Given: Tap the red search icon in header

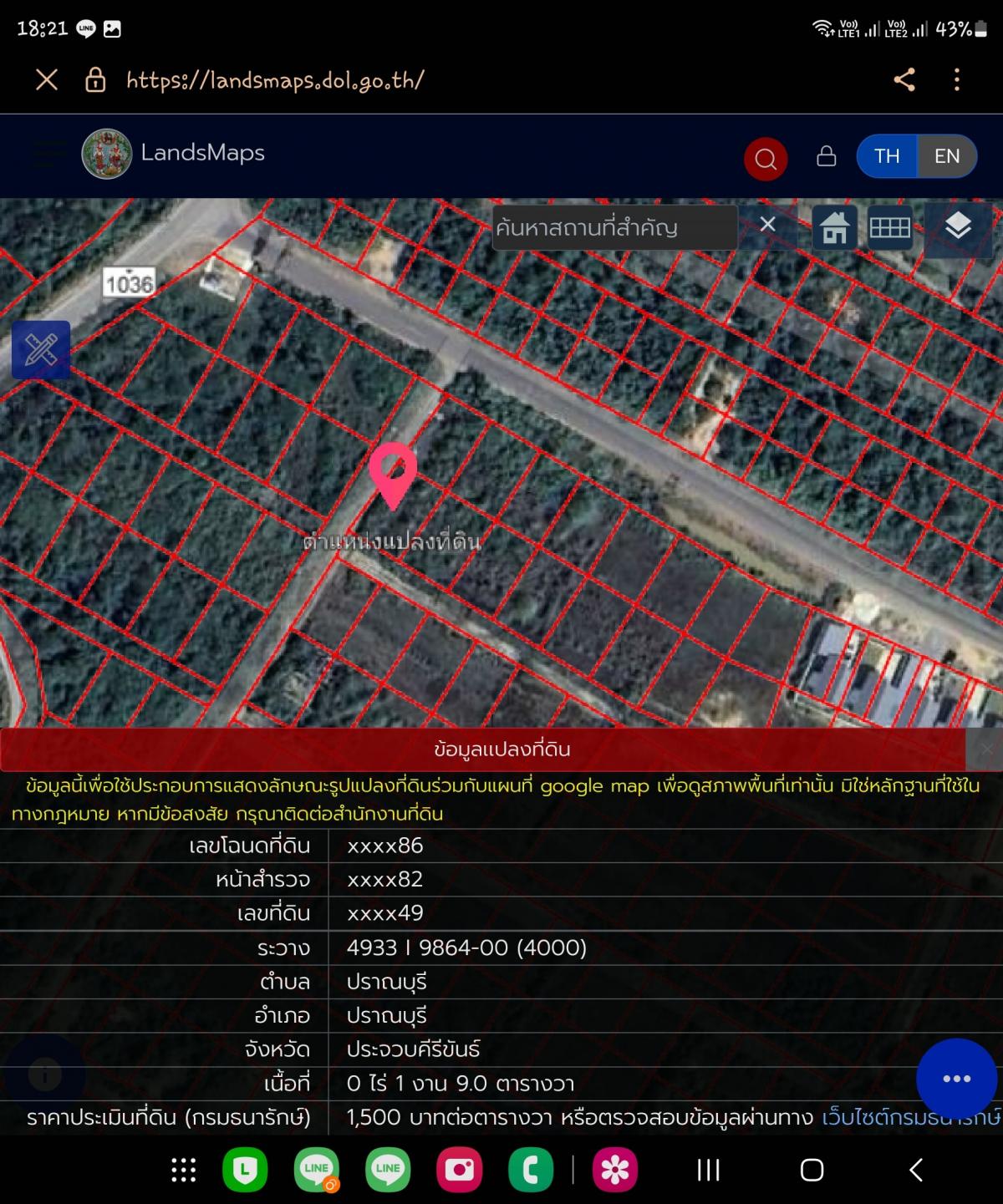Looking at the screenshot, I should coord(765,158).
